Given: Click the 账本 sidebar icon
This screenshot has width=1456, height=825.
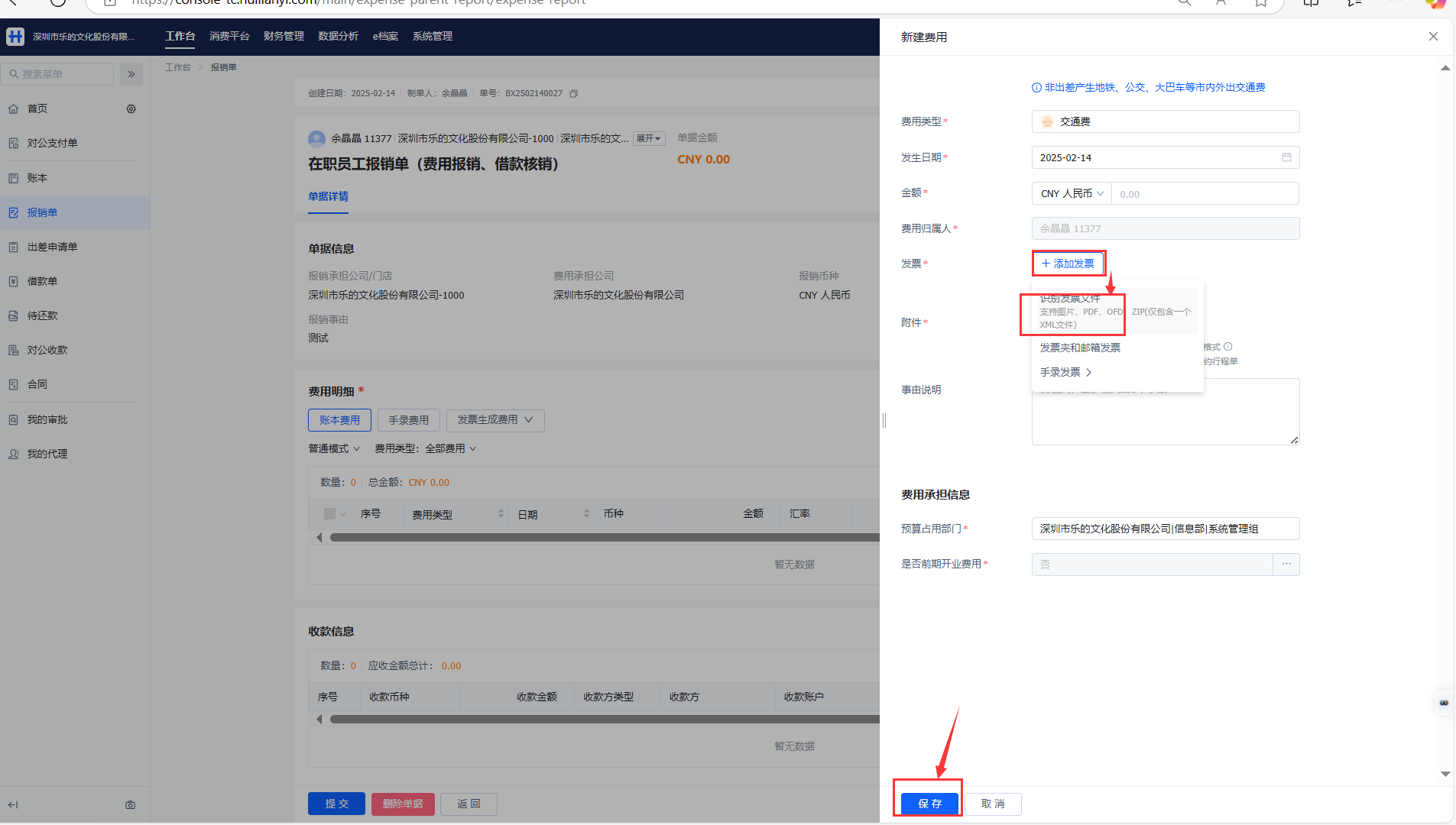Looking at the screenshot, I should click(14, 178).
